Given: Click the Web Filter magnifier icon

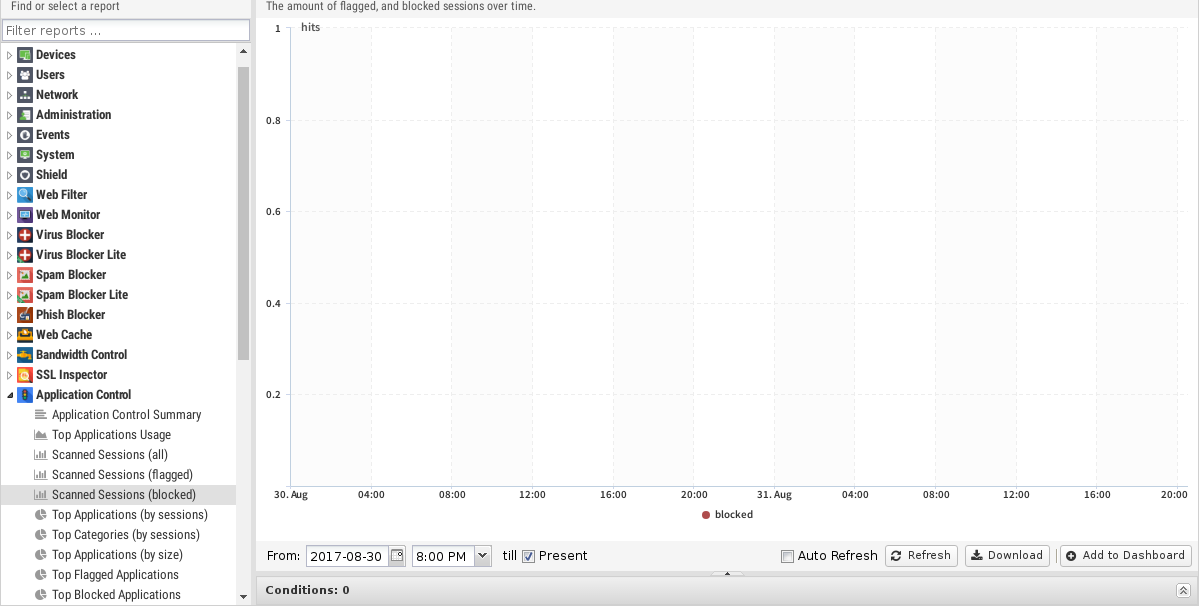Looking at the screenshot, I should [x=25, y=195].
